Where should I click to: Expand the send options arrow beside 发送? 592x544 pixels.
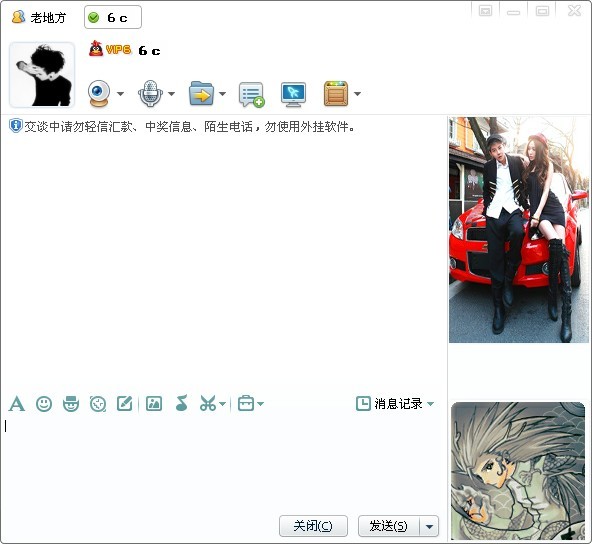pos(429,526)
